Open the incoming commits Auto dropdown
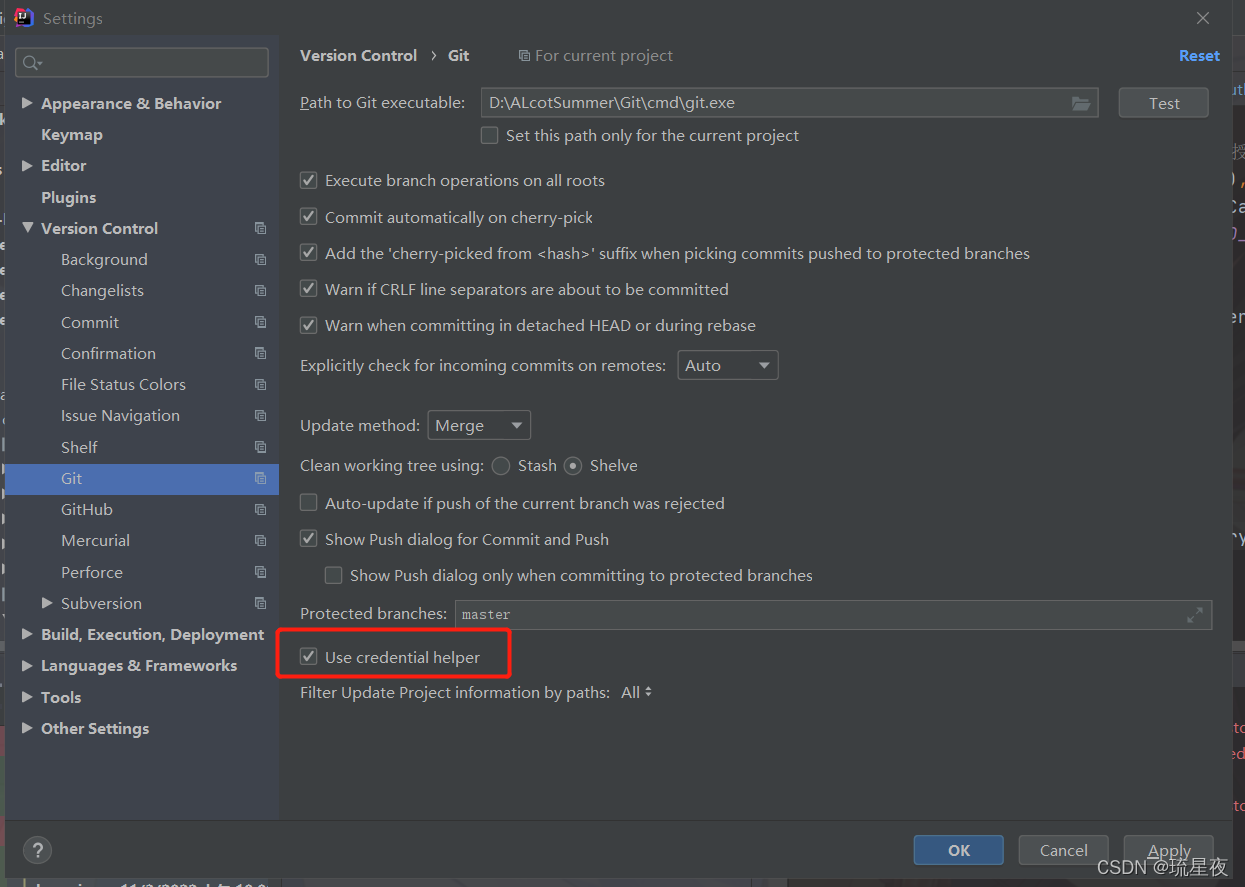The width and height of the screenshot is (1245, 887). [x=728, y=365]
